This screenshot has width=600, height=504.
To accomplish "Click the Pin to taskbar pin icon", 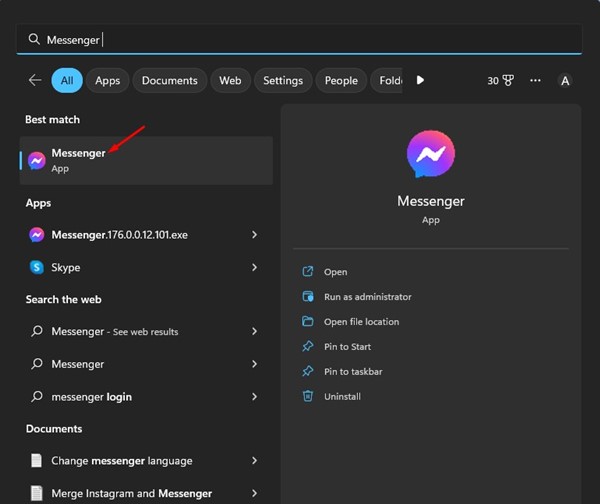I will [x=308, y=371].
